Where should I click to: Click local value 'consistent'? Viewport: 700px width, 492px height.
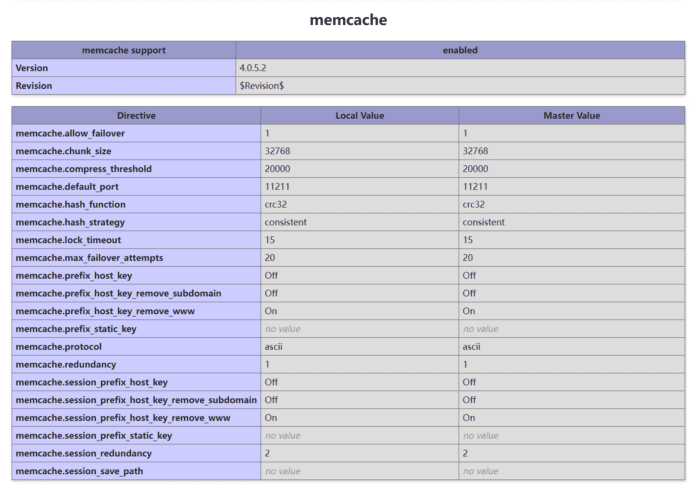pyautogui.click(x=285, y=222)
